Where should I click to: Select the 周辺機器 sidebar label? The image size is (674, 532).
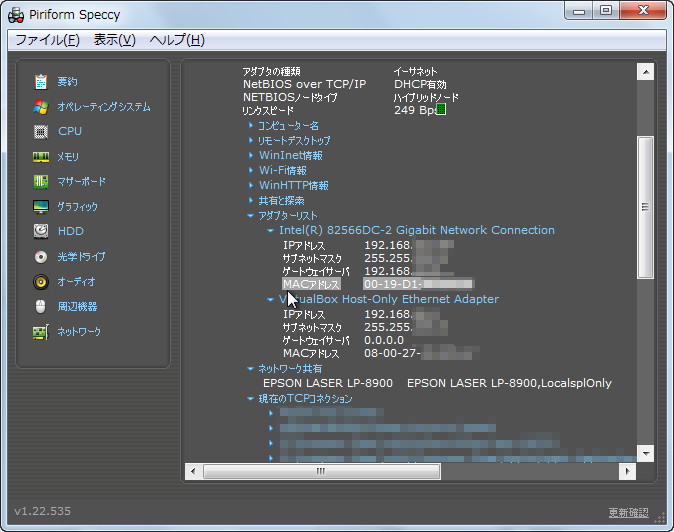tap(77, 306)
